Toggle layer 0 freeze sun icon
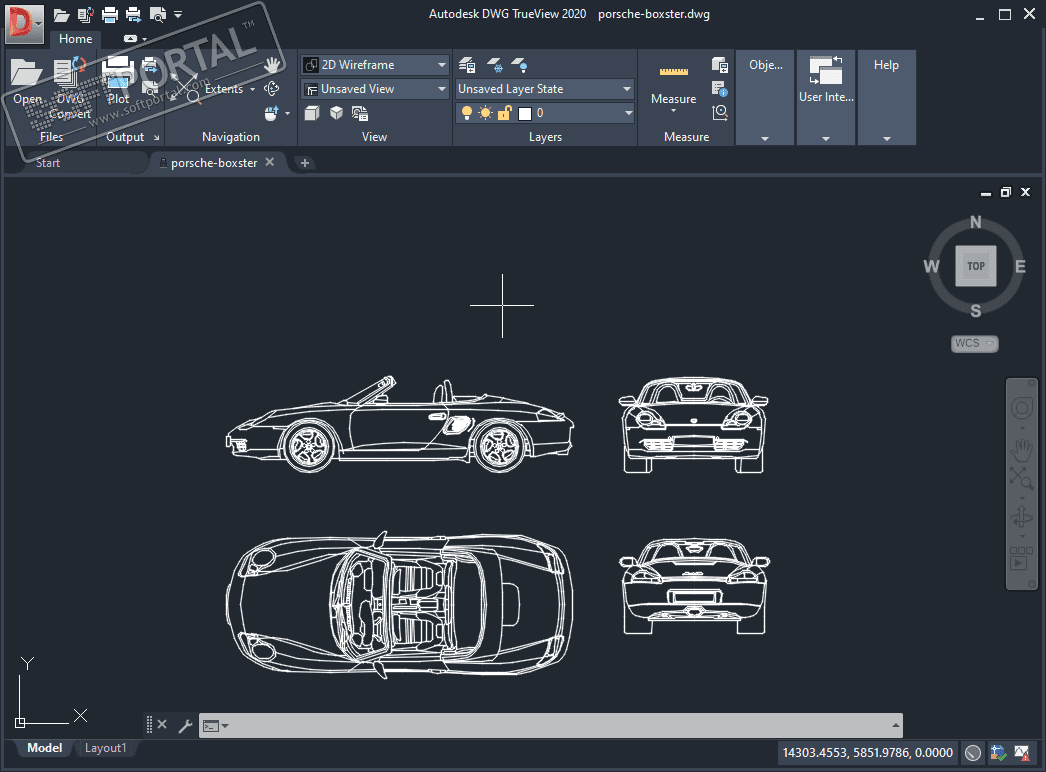 click(x=486, y=113)
